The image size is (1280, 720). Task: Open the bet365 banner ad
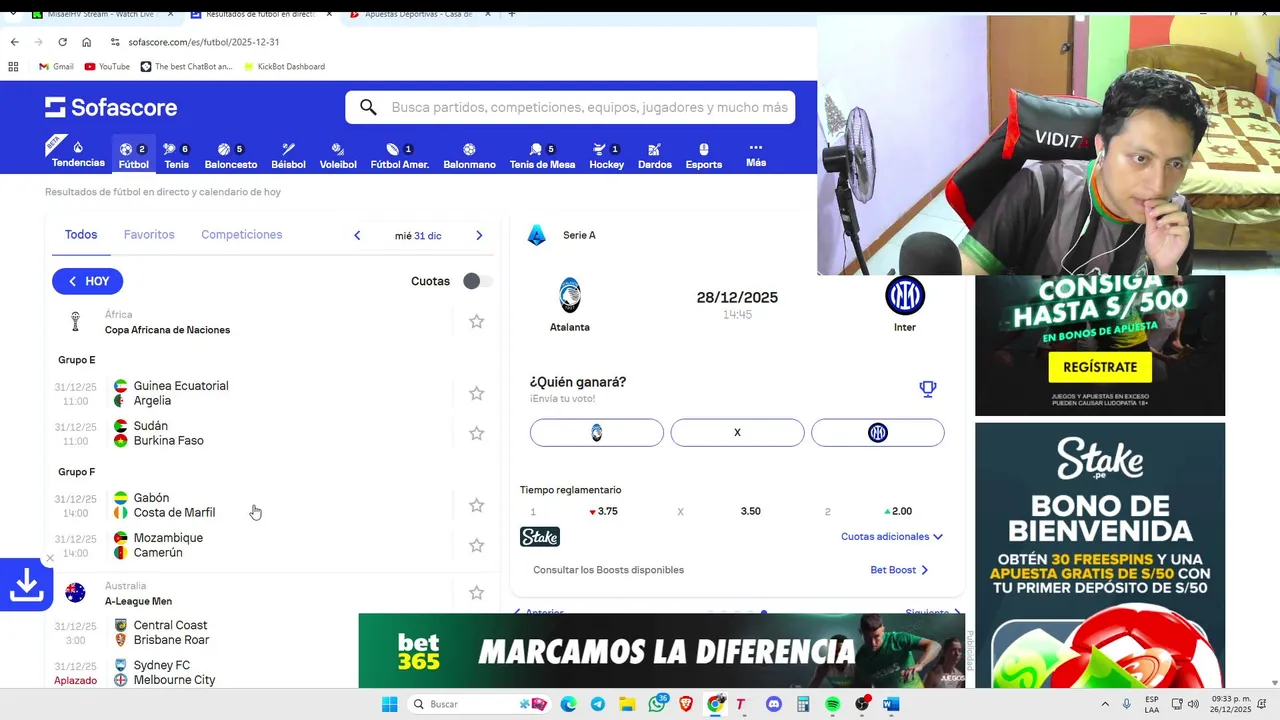[661, 650]
